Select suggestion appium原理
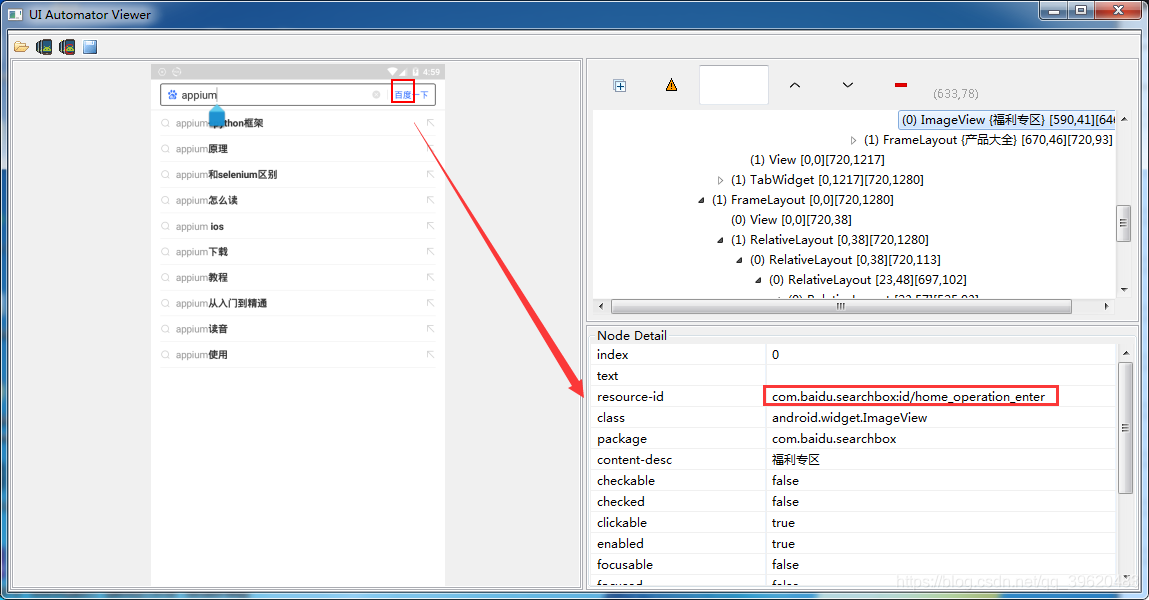Image resolution: width=1149 pixels, height=600 pixels. [201, 149]
